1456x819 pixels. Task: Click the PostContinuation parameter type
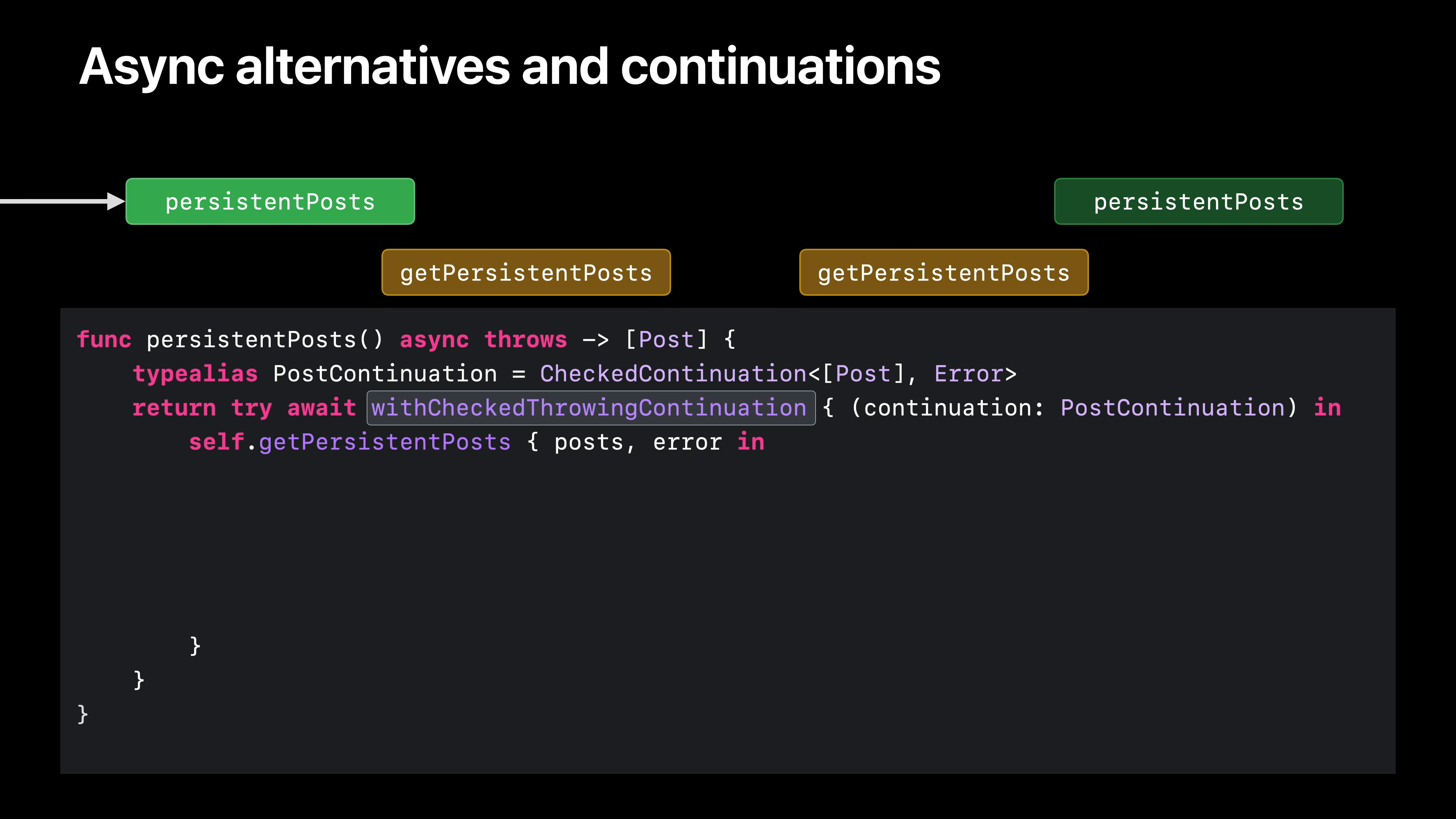pyautogui.click(x=1172, y=408)
